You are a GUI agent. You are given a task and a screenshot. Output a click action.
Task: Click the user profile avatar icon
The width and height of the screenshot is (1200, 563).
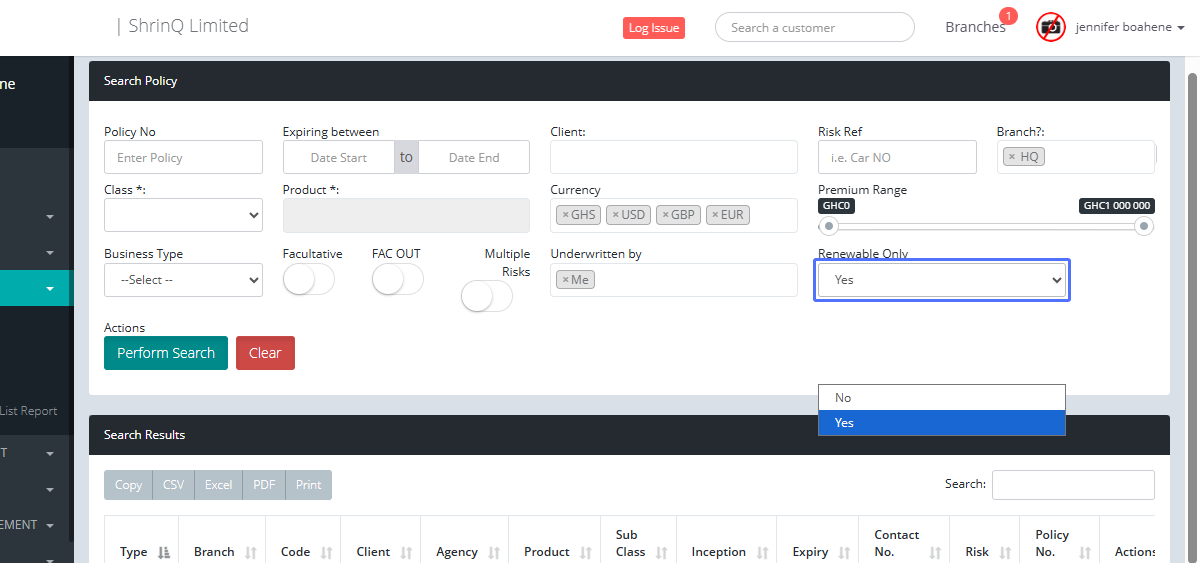(x=1050, y=27)
